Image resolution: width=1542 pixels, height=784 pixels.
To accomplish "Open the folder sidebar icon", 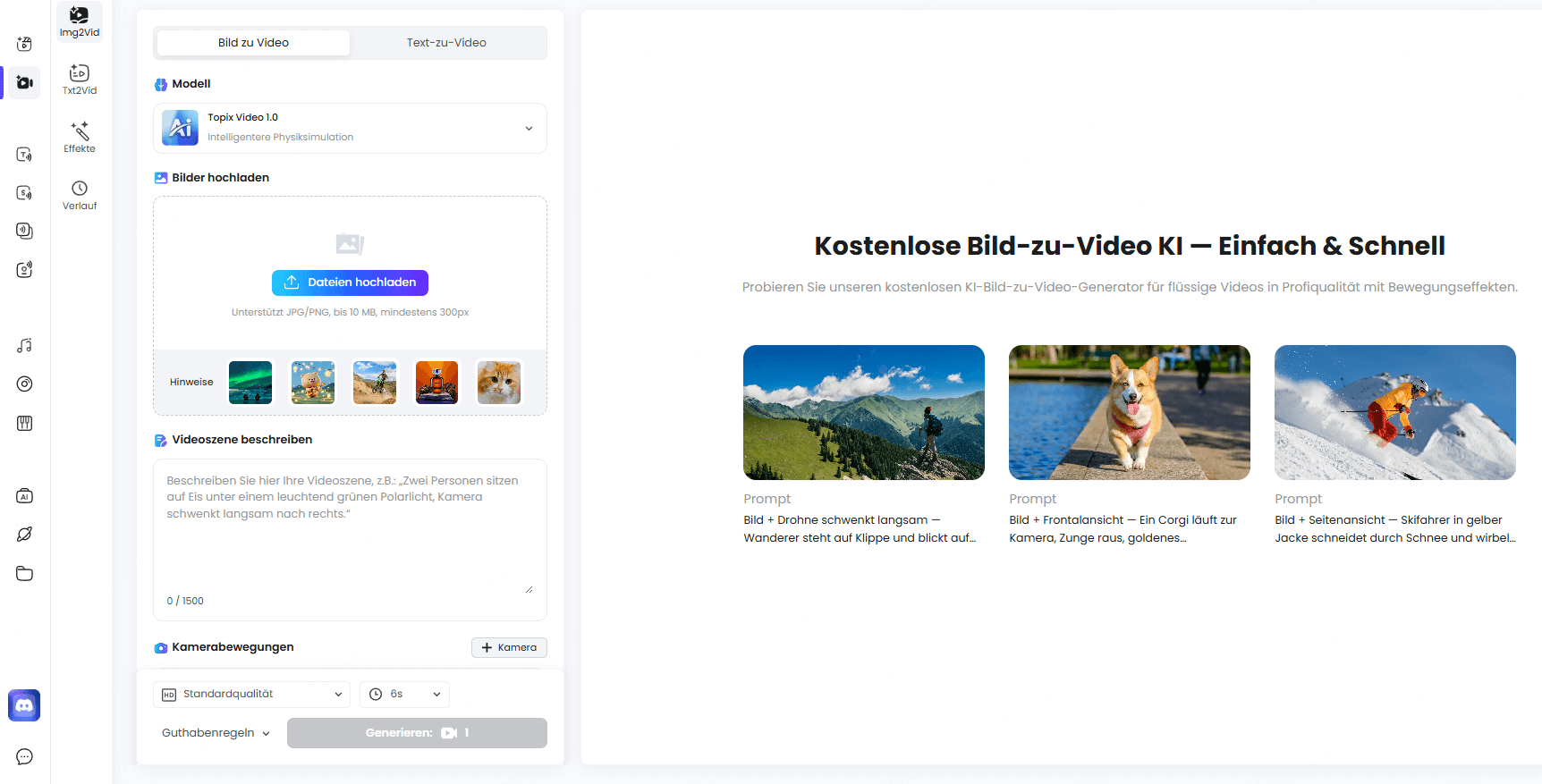I will 25,573.
